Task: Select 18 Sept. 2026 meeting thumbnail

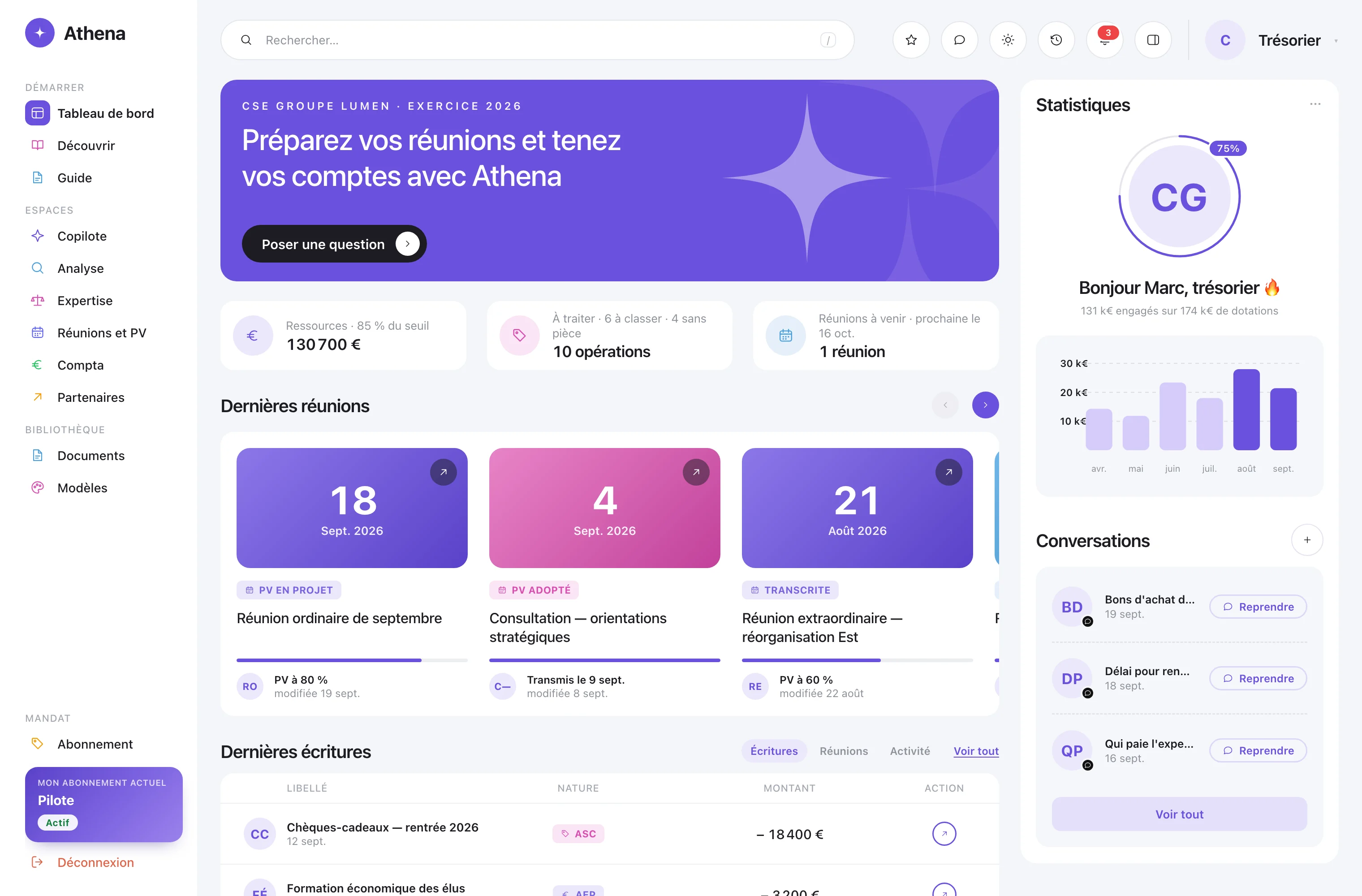Action: click(x=352, y=508)
